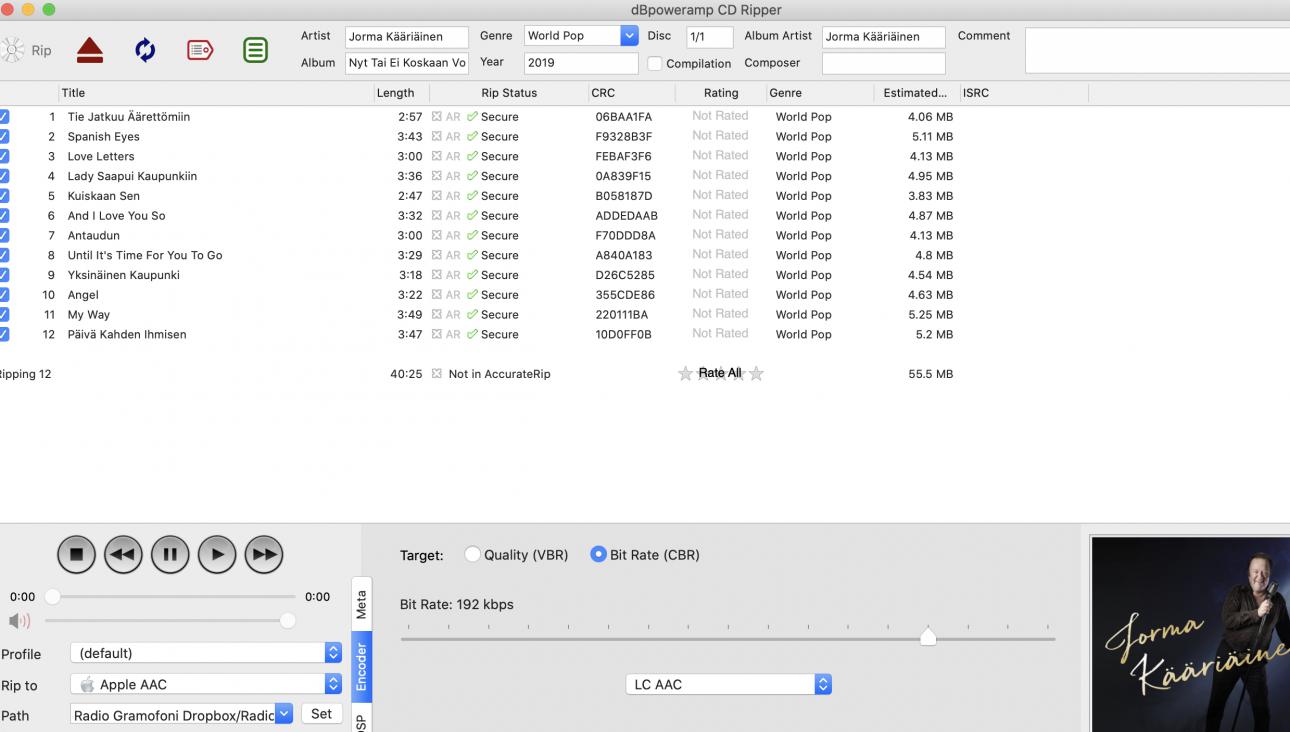1290x732 pixels.
Task: Open the red metadata tag icon
Action: (200, 50)
